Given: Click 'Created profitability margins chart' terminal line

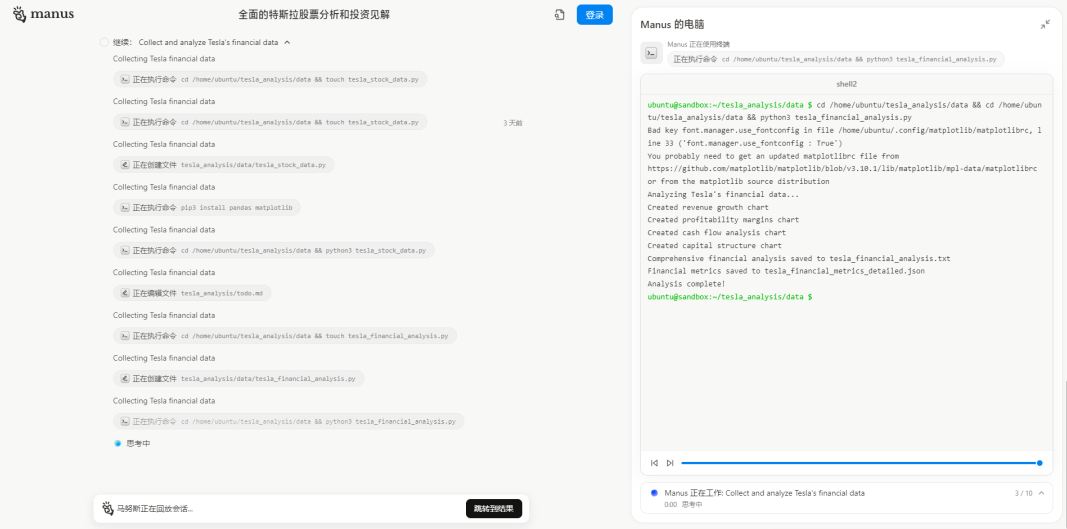Looking at the screenshot, I should pyautogui.click(x=723, y=220).
